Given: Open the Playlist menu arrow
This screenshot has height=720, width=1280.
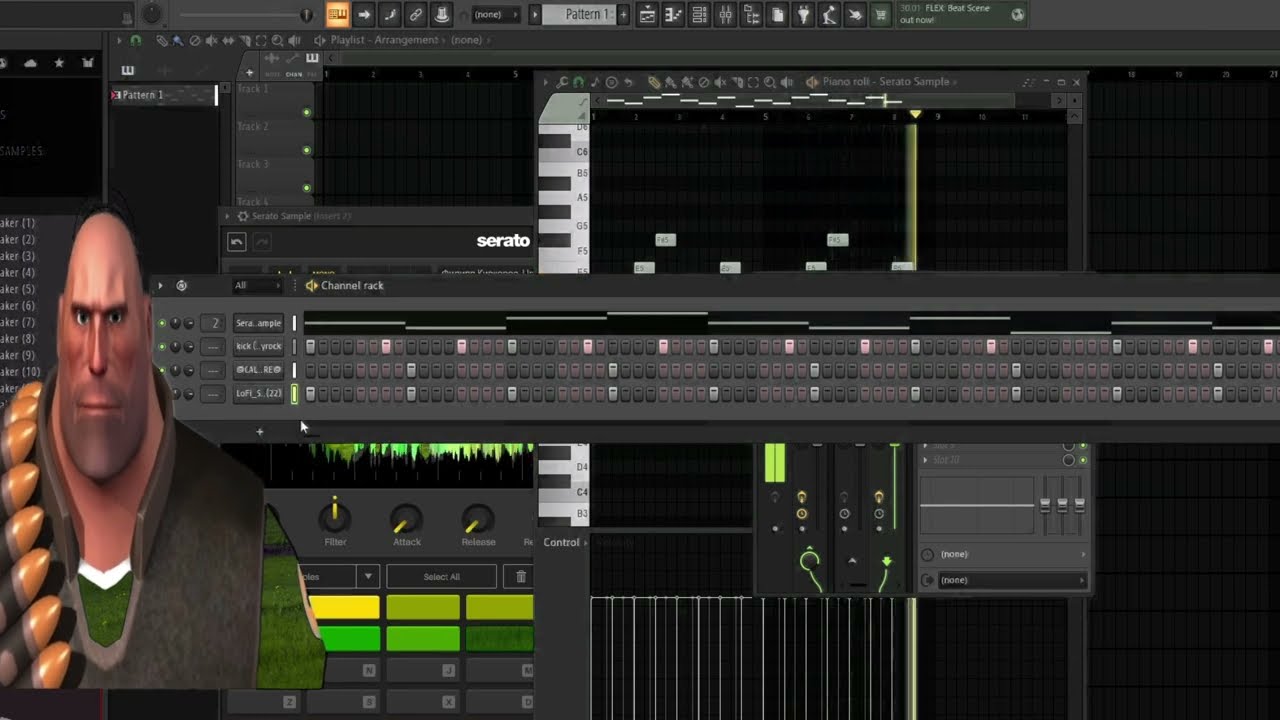Looking at the screenshot, I should pyautogui.click(x=119, y=40).
